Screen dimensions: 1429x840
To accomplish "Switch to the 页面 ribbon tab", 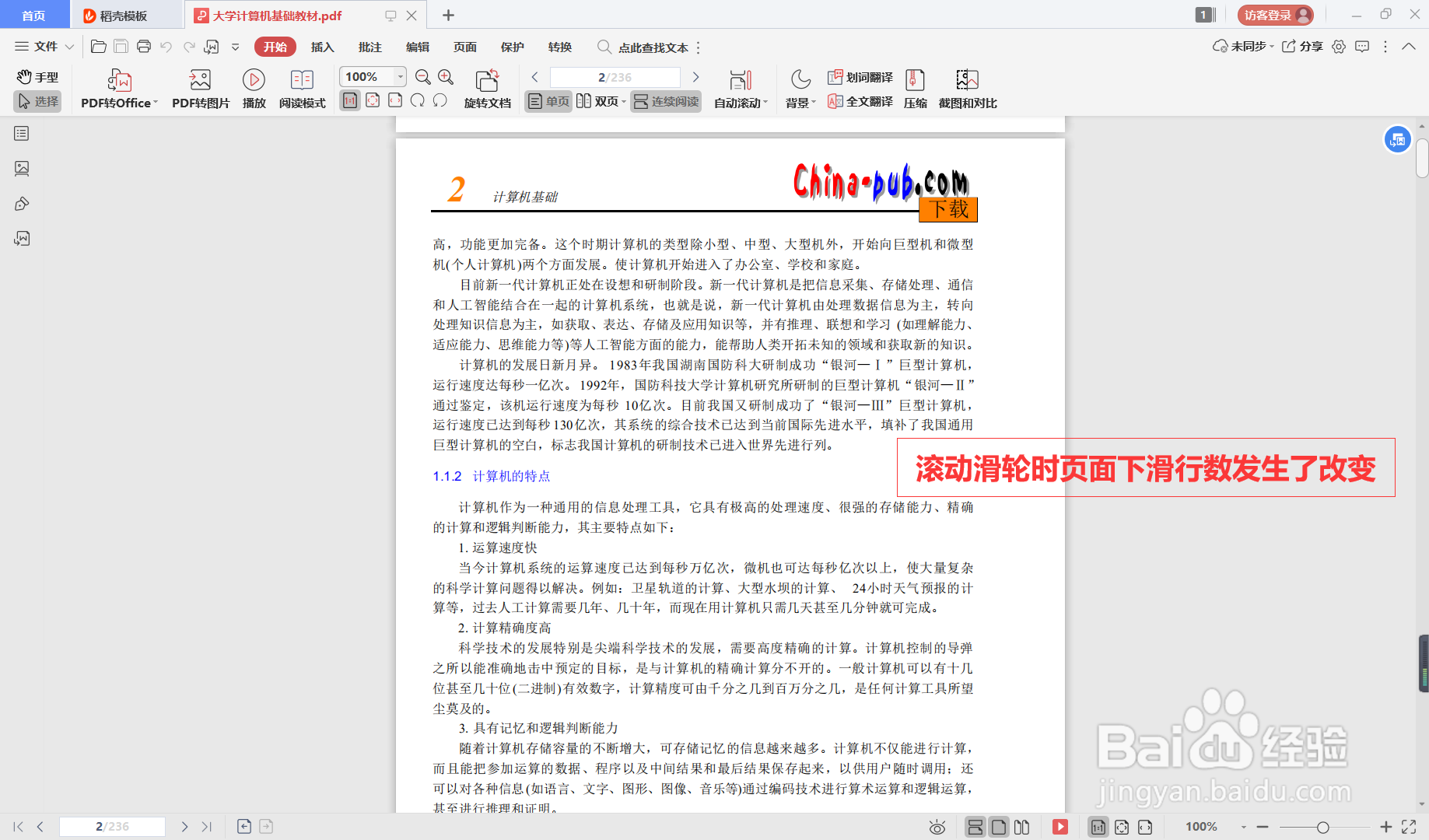I will pyautogui.click(x=464, y=47).
